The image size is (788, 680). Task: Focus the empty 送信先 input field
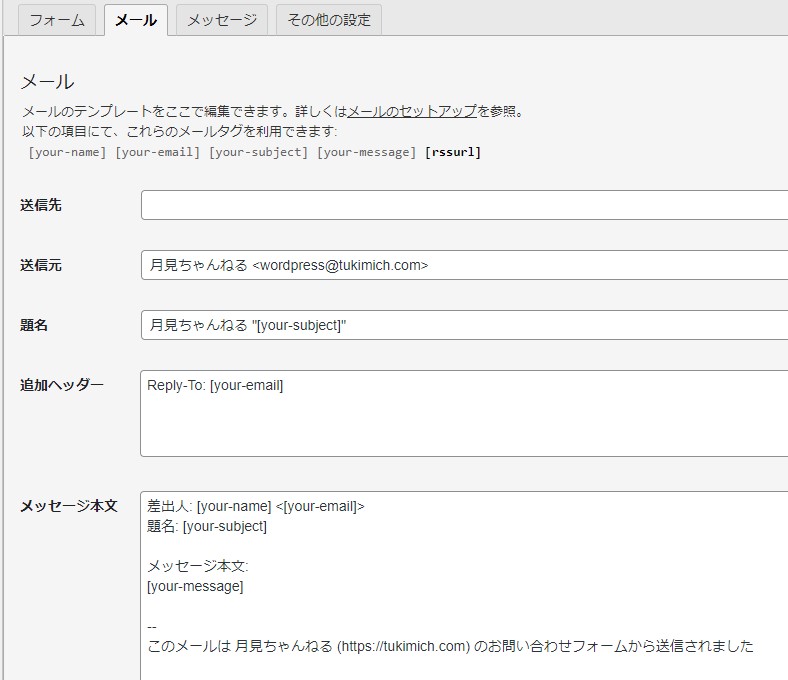pyautogui.click(x=464, y=205)
